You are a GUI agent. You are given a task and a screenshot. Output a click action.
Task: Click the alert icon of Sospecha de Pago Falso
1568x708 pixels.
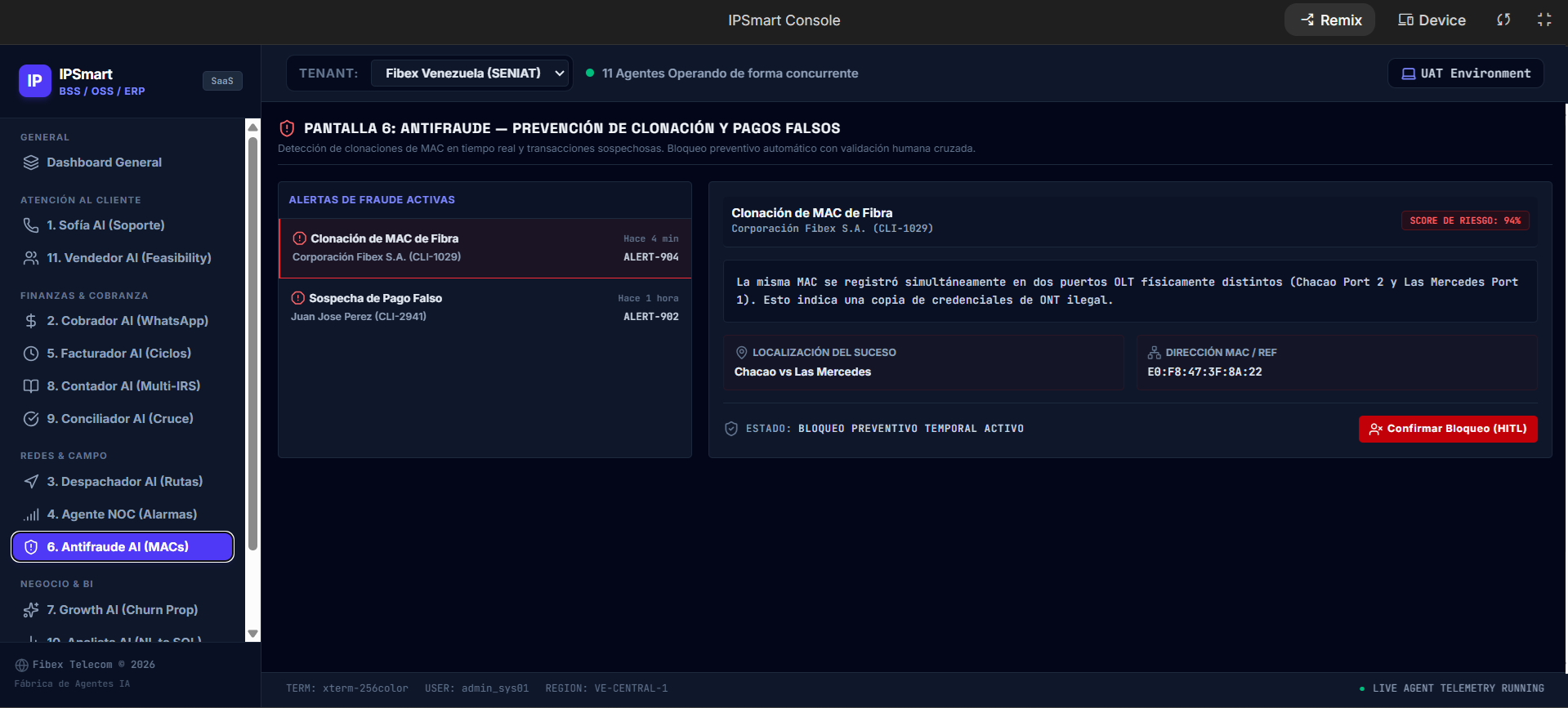coord(298,298)
